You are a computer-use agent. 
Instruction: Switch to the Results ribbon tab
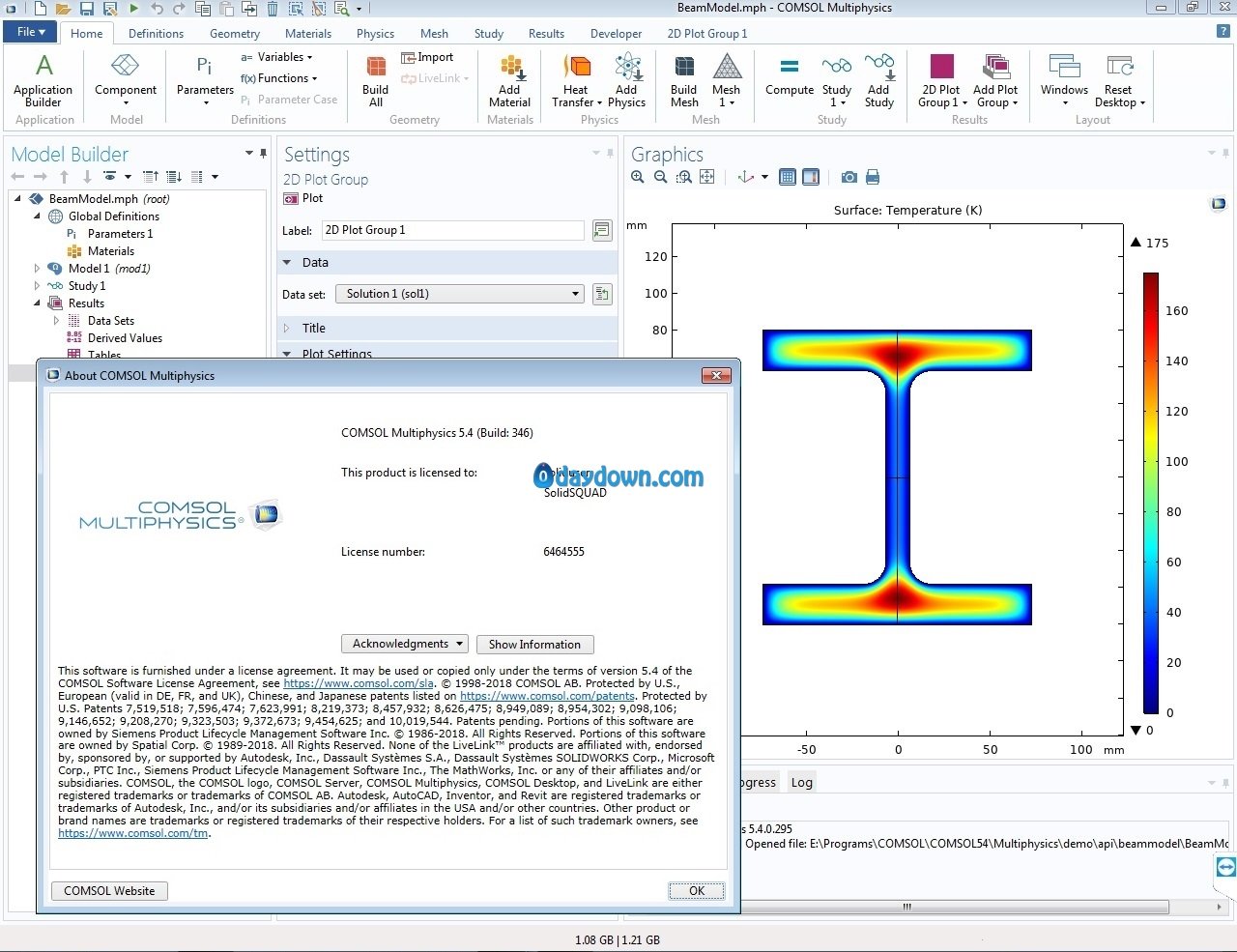click(546, 34)
